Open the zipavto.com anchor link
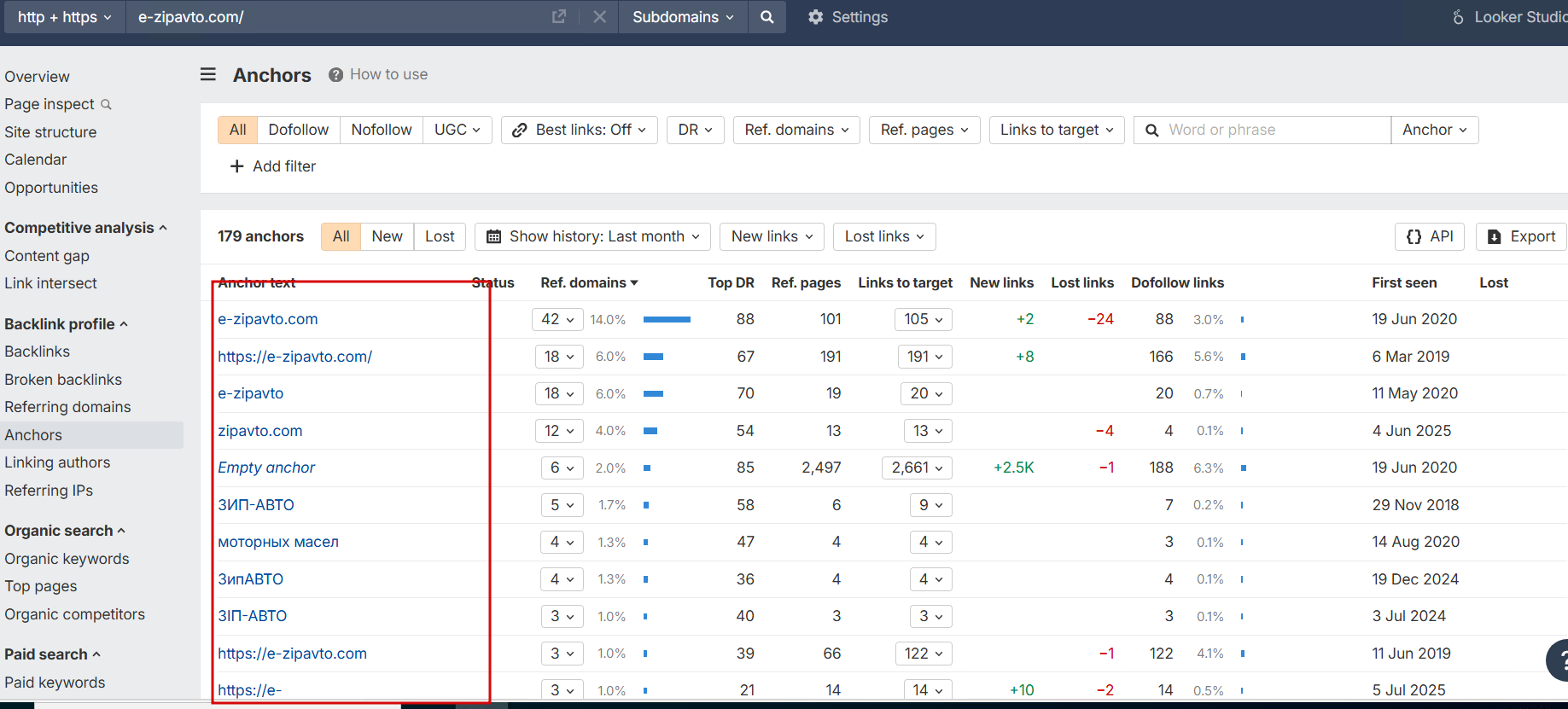1568x709 pixels. 260,431
